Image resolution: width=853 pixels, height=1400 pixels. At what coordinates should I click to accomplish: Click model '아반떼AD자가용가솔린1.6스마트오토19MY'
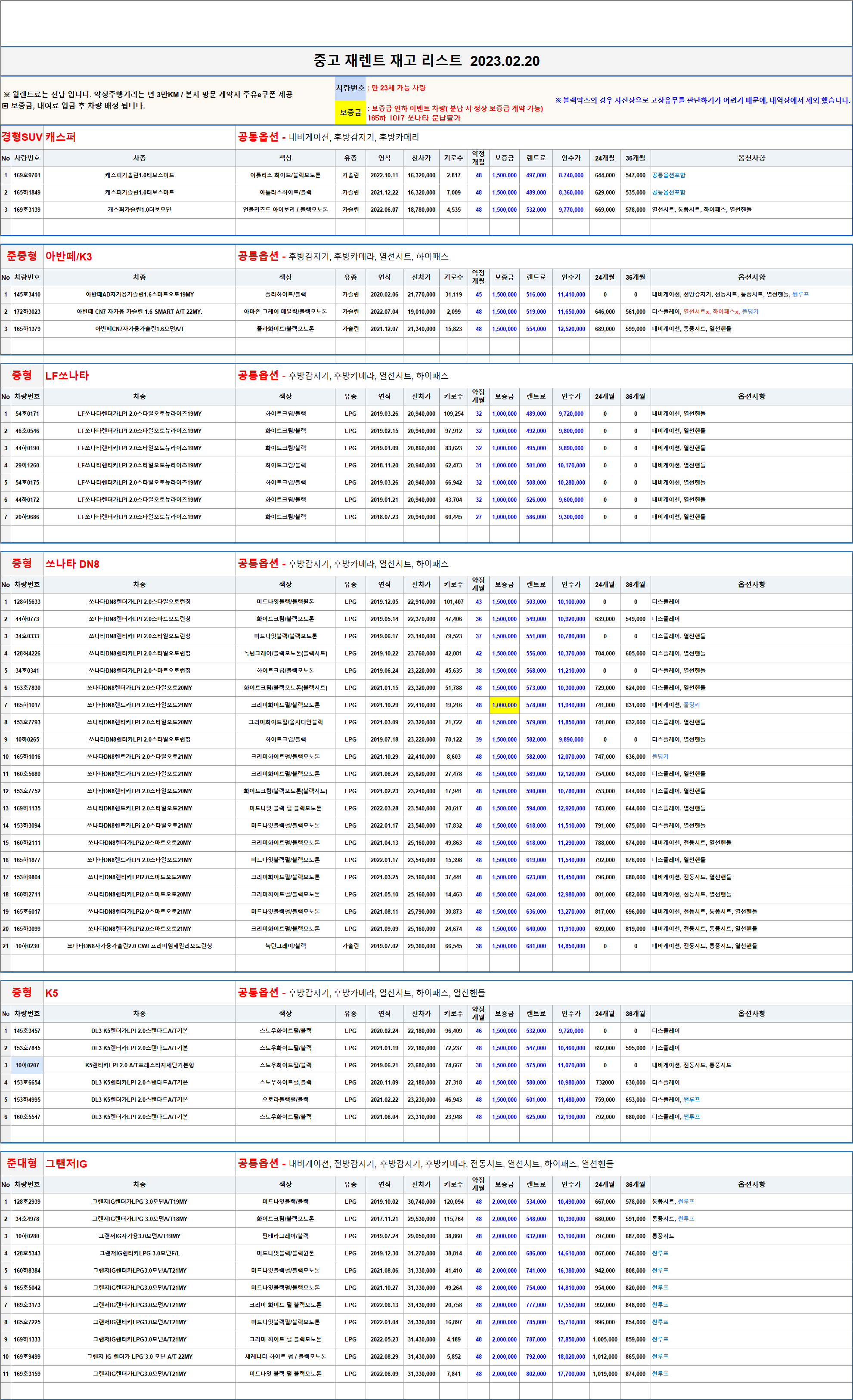(139, 295)
